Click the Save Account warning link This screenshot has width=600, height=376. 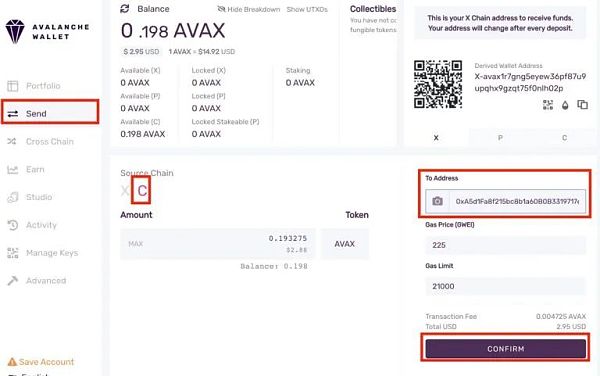(41, 361)
